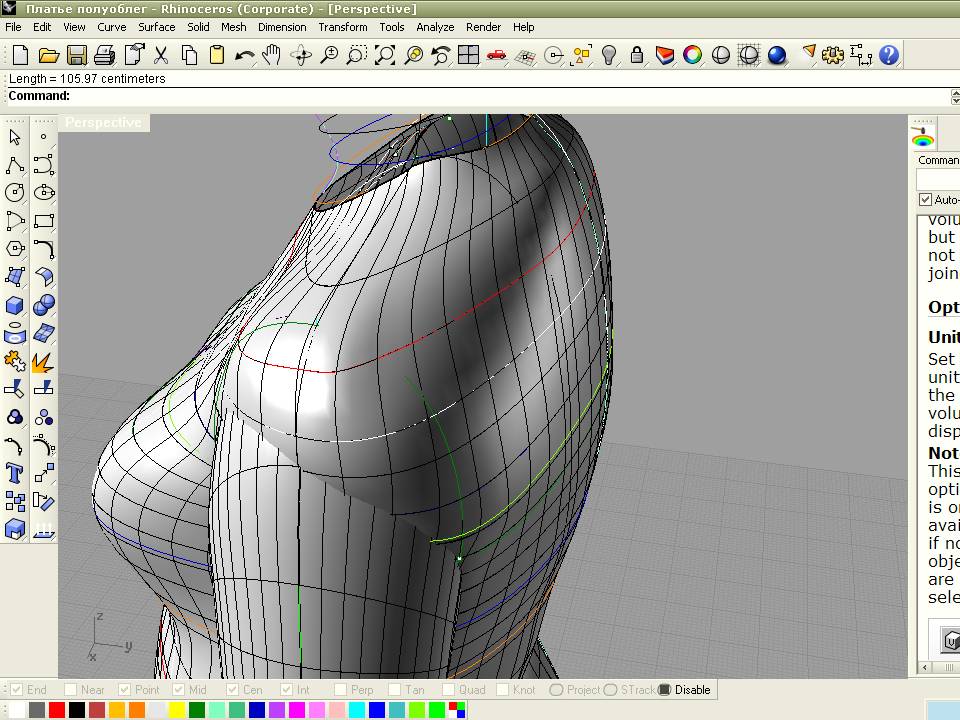This screenshot has width=960, height=720.
Task: Uncheck the End osnap checkbox
Action: 16,690
